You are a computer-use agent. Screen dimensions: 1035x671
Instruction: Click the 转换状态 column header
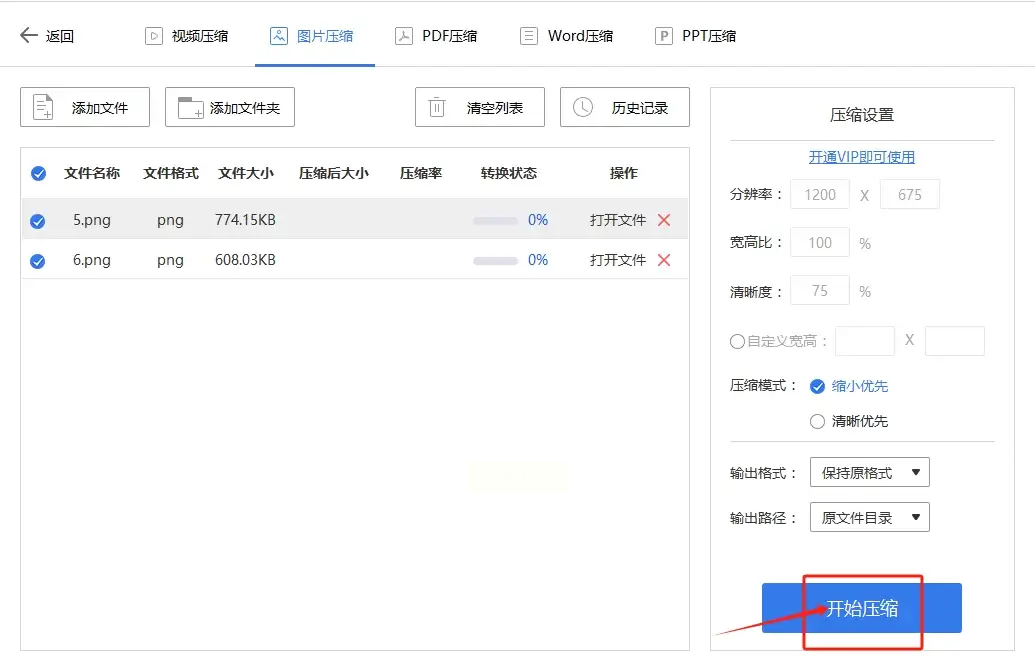pos(508,173)
